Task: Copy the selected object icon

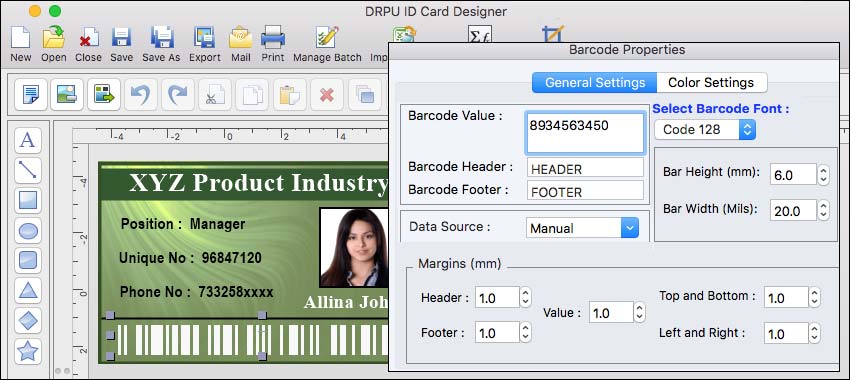Action: point(252,95)
